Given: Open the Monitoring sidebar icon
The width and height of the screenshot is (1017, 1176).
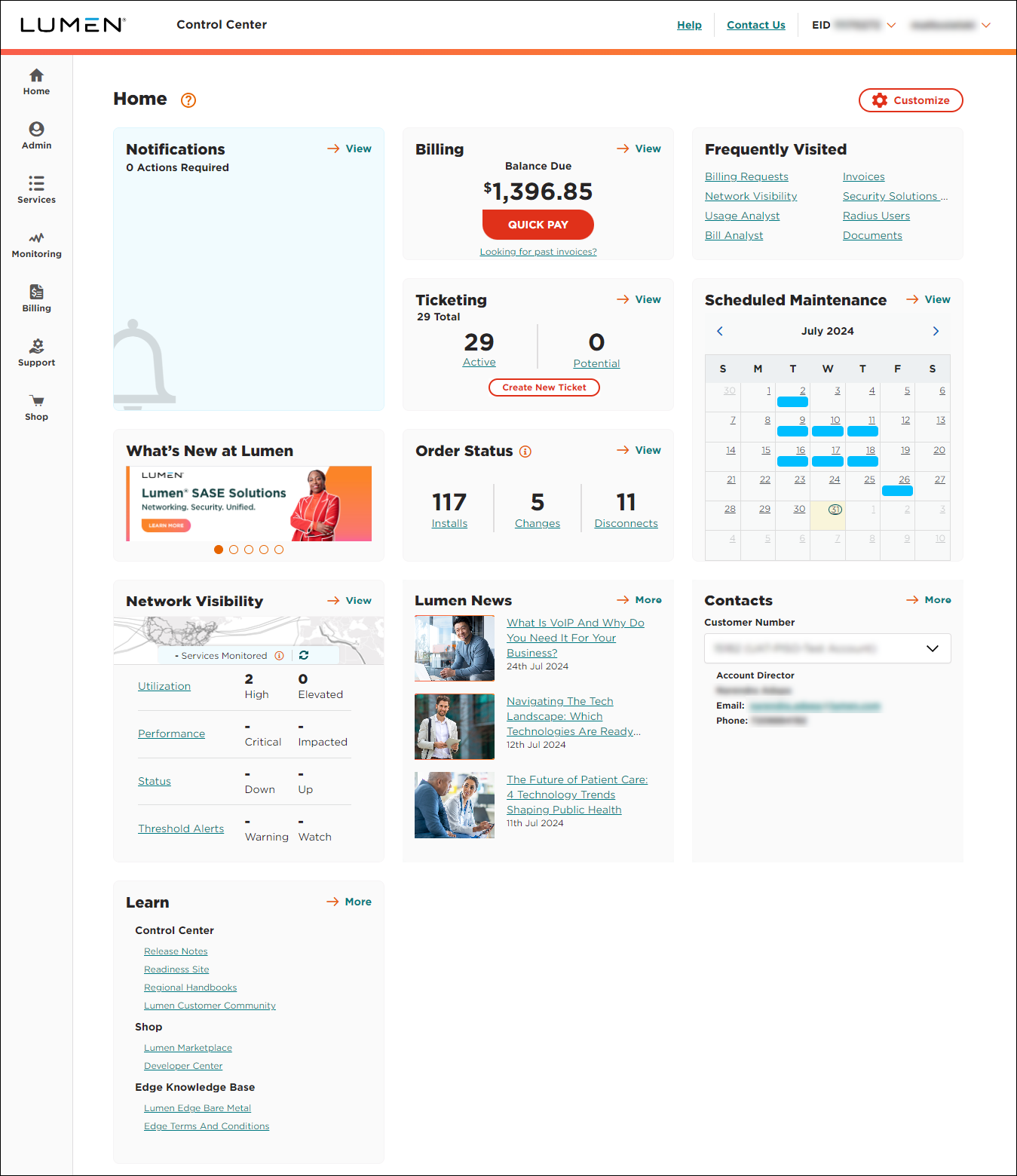Looking at the screenshot, I should (x=36, y=245).
